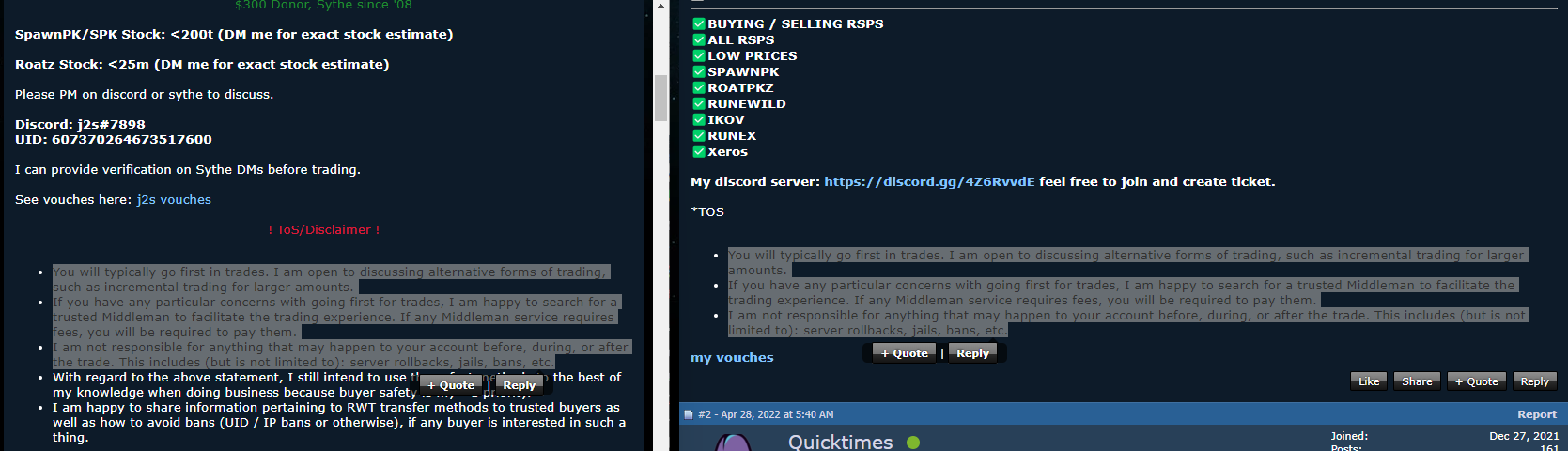1568x451 pixels.
Task: Click the green check beside Xeros
Action: point(699,151)
